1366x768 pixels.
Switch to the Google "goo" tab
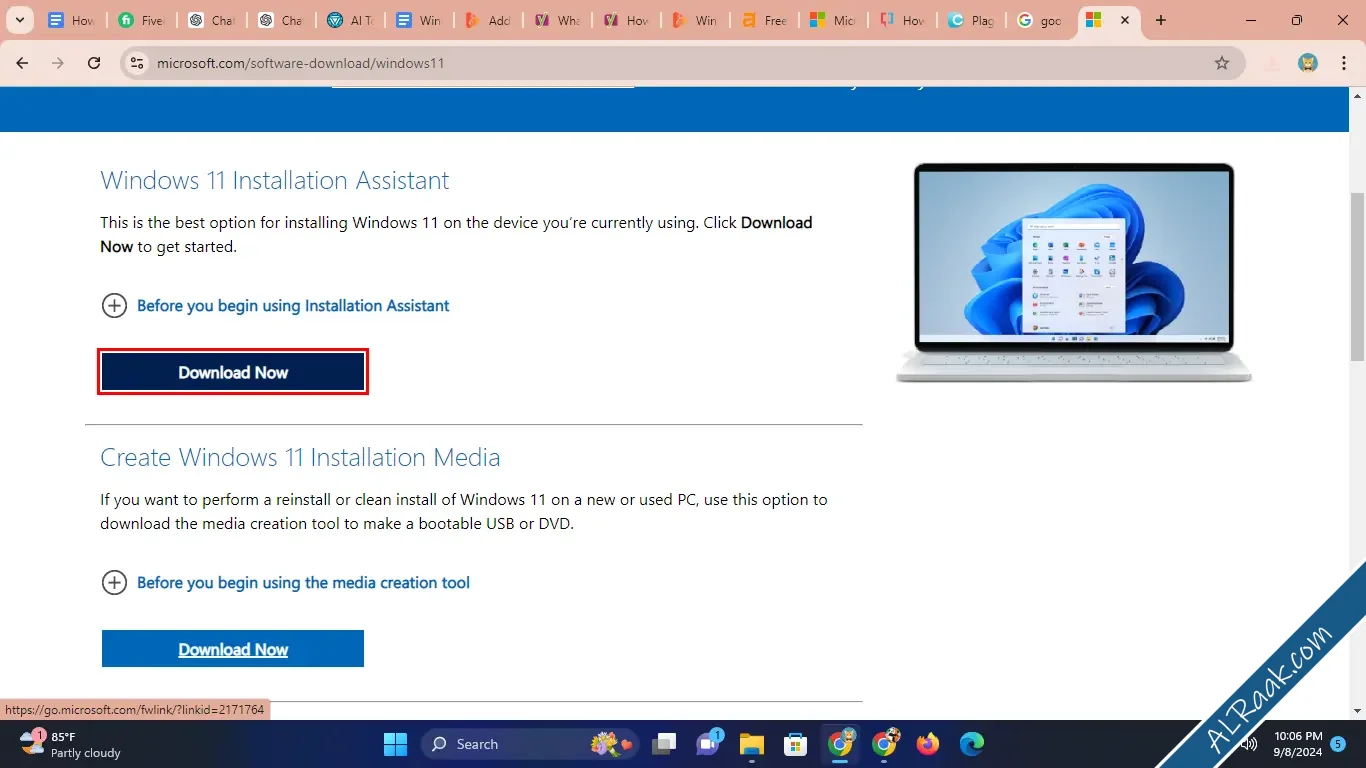[1041, 20]
